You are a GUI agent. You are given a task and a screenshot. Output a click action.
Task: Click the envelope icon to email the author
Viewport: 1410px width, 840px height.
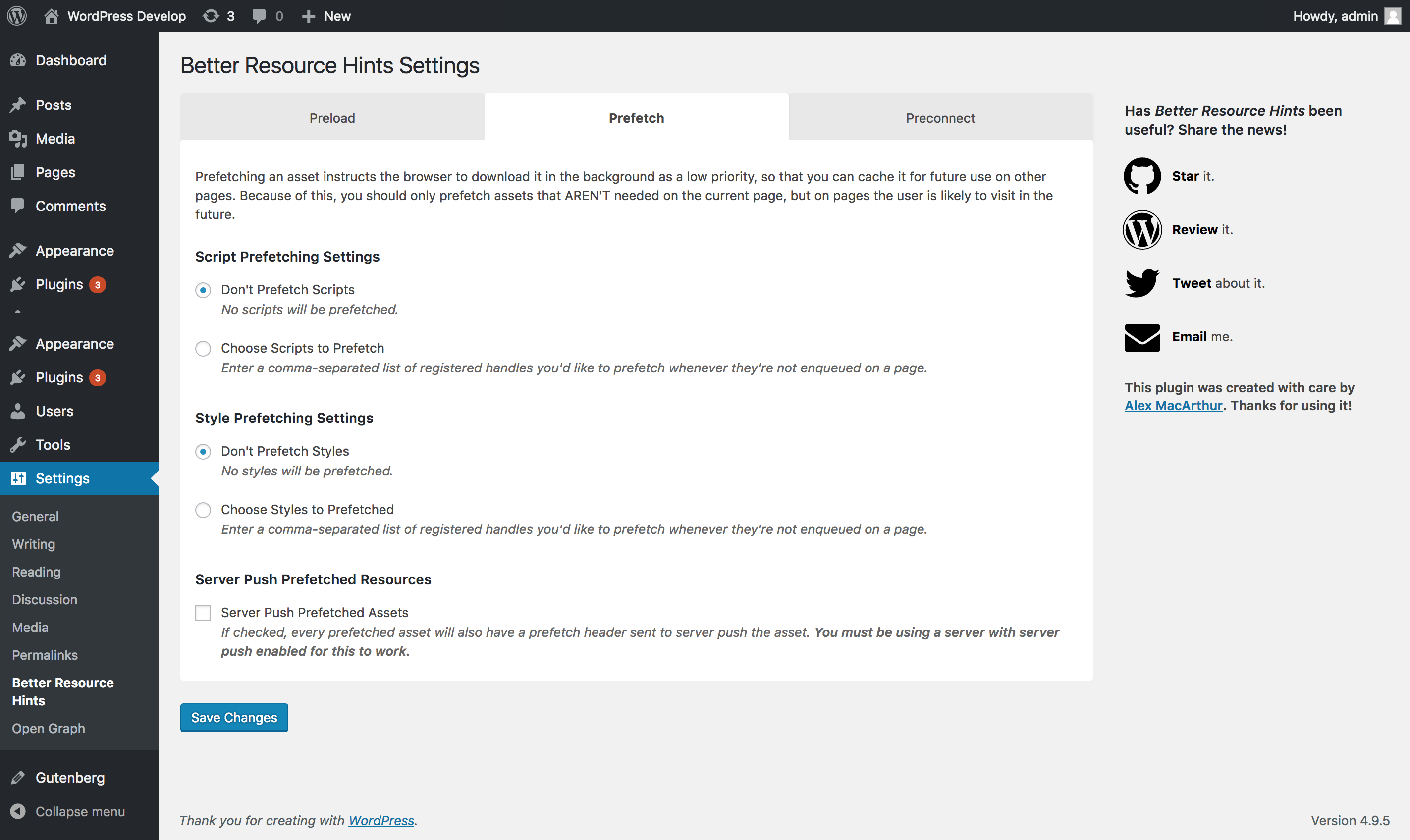(1142, 337)
